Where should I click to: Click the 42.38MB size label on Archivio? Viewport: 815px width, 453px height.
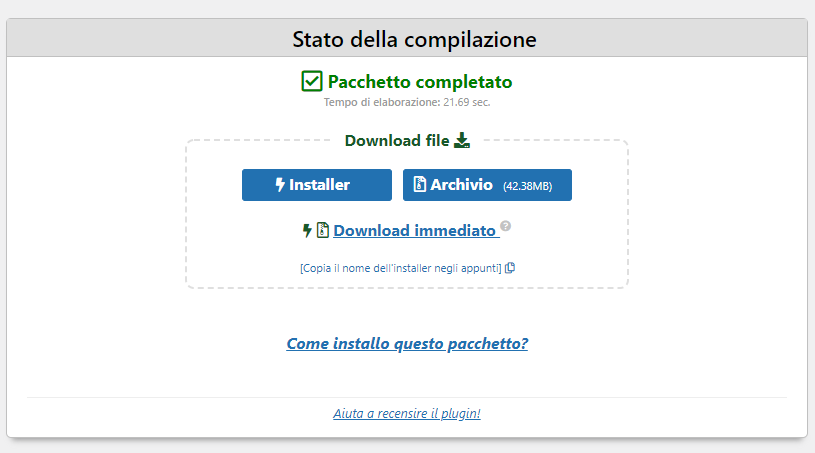[527, 186]
